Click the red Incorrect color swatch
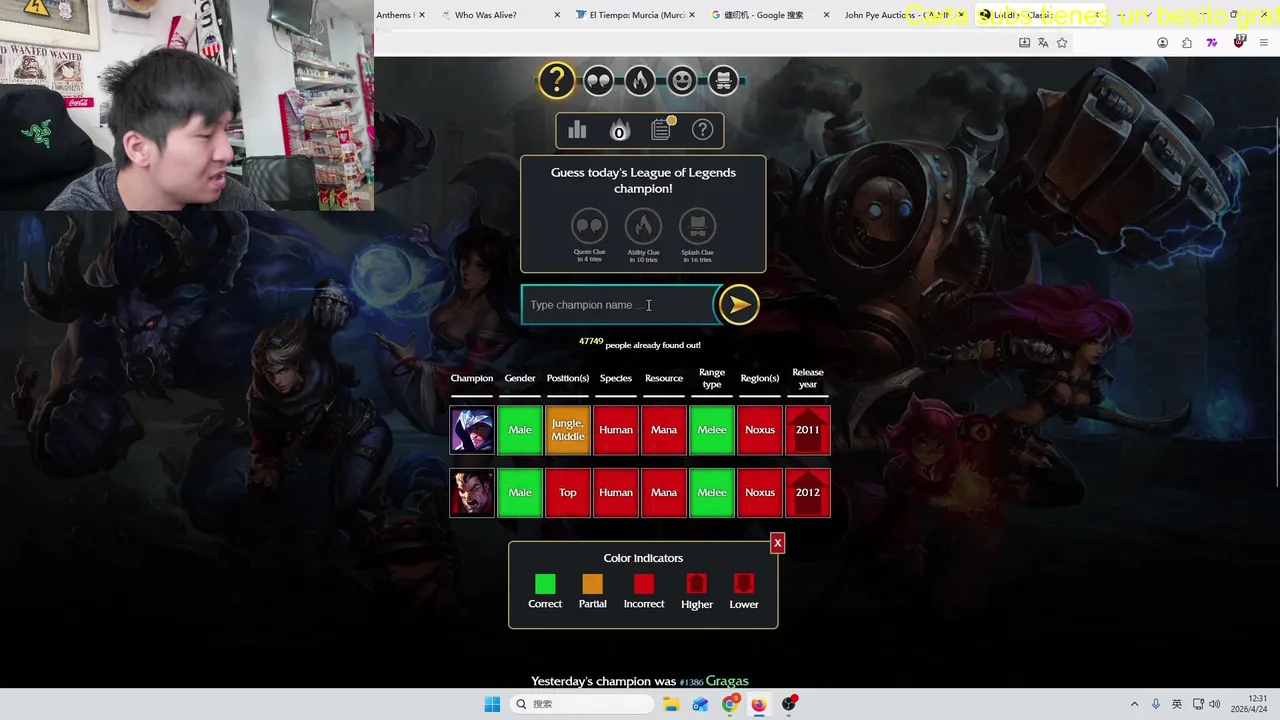Screen dimensions: 1280x720 (644, 584)
